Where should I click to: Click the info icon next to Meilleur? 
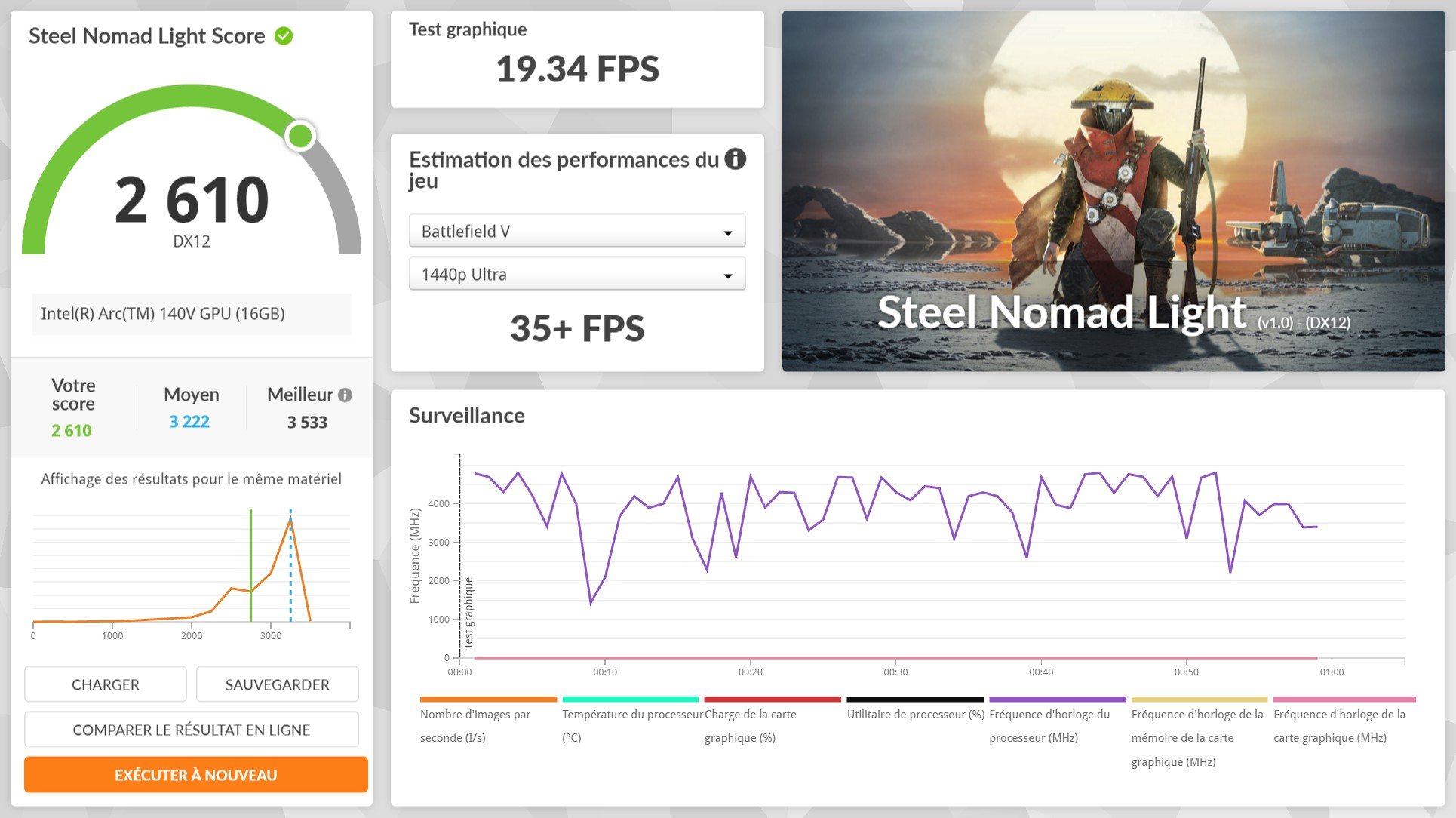tap(346, 395)
